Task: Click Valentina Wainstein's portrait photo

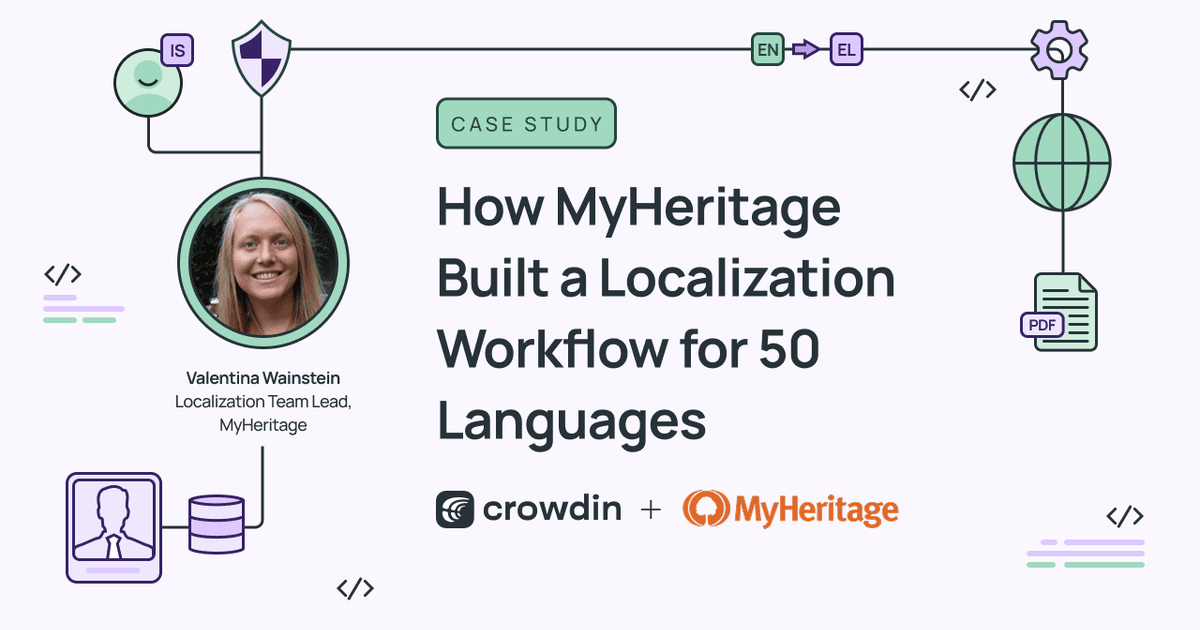Action: 263,264
